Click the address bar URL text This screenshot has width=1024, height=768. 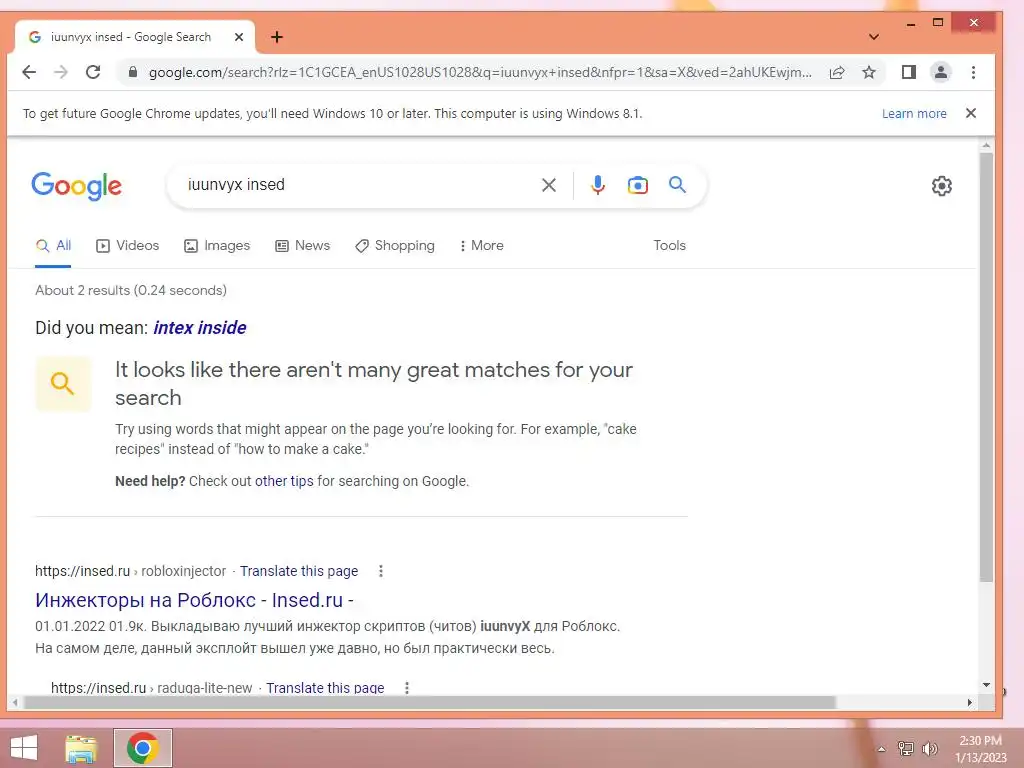(x=480, y=72)
